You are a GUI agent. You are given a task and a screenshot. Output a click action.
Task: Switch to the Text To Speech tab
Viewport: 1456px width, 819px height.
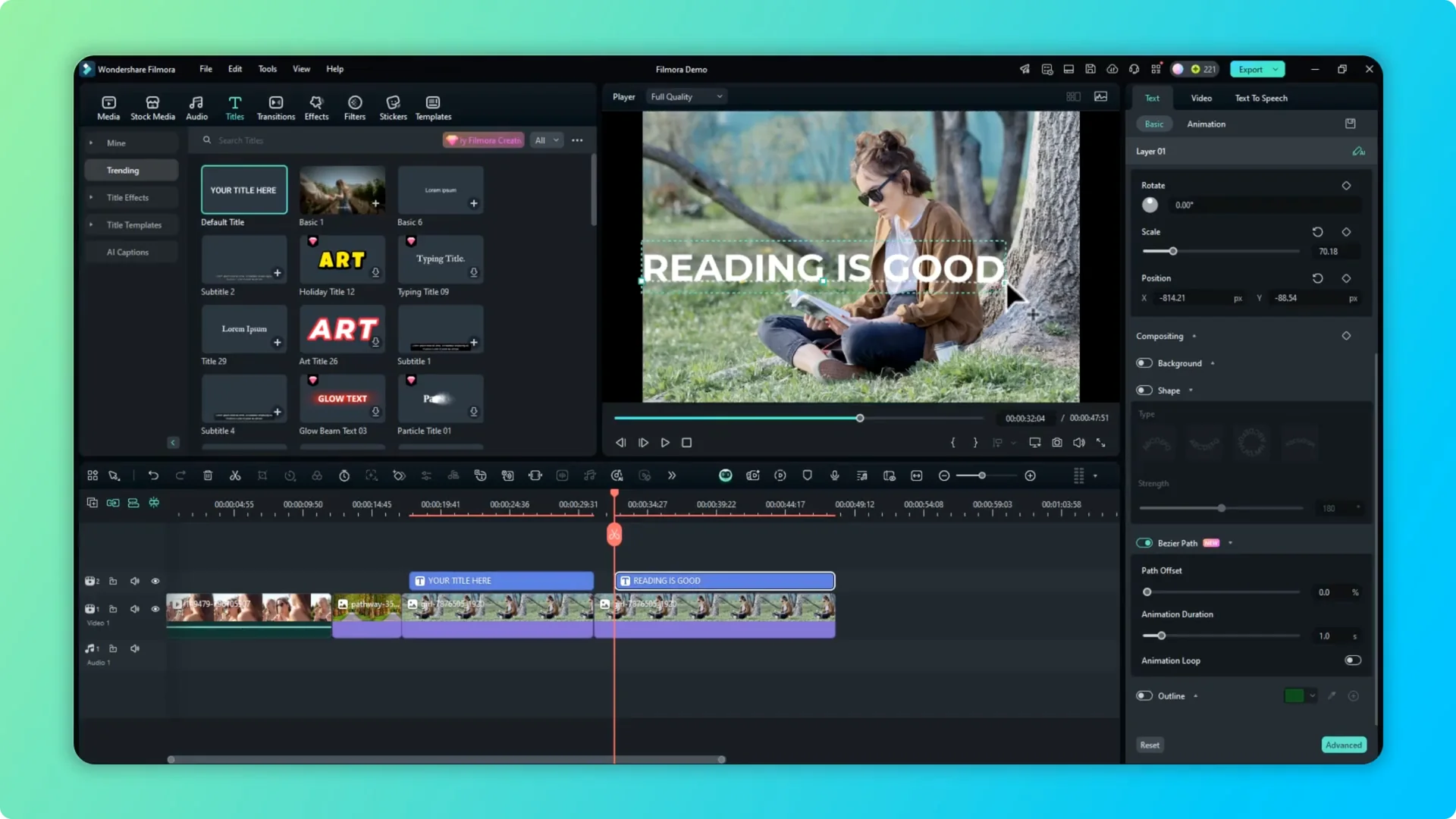1261,98
